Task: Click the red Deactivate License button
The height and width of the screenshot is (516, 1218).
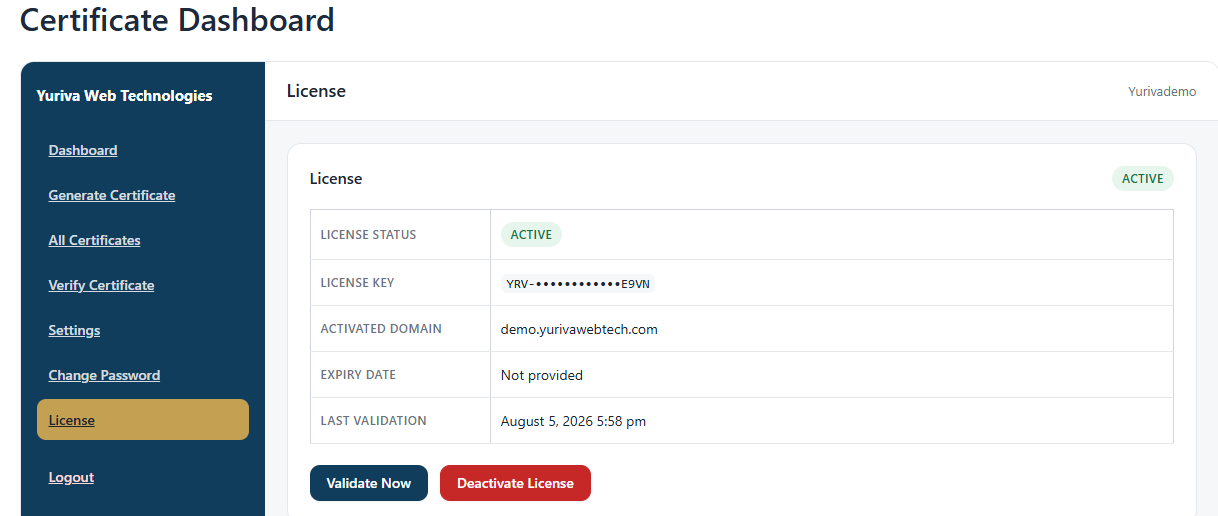Action: (x=515, y=483)
